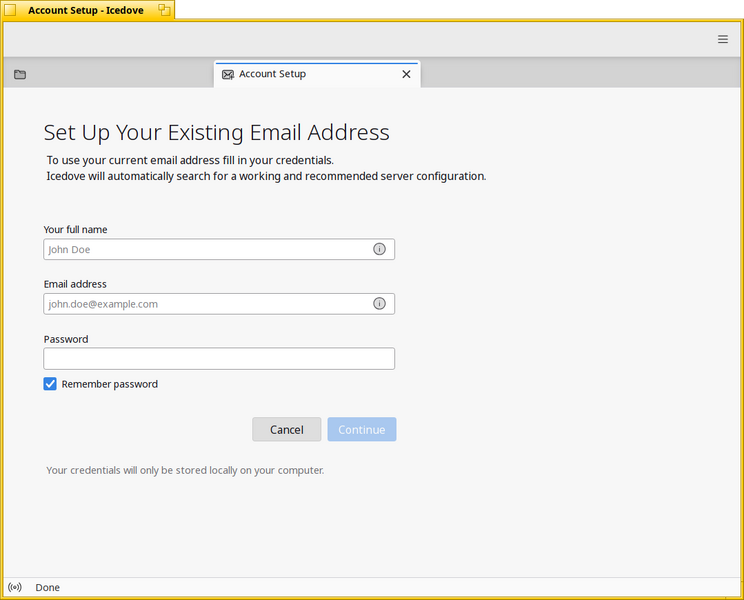Click the Remember password label
The image size is (744, 600).
click(110, 384)
